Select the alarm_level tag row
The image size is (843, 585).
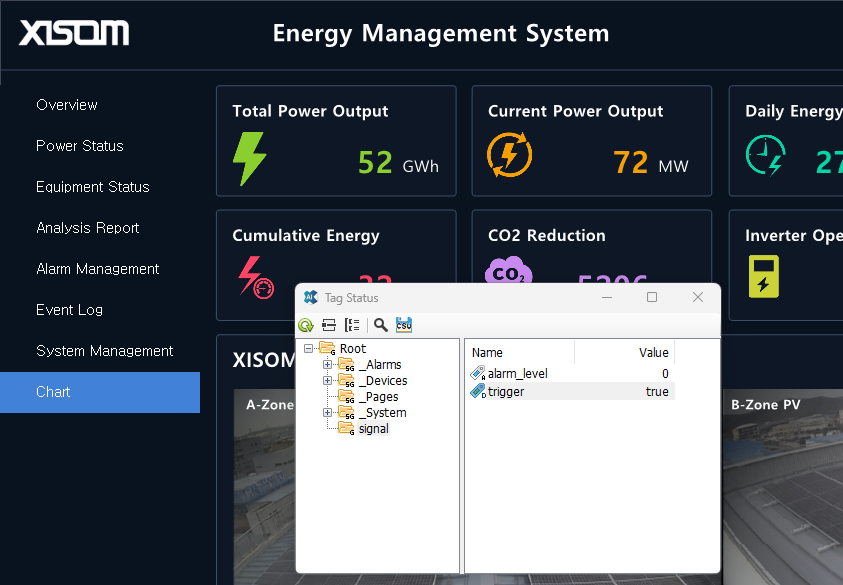coord(570,373)
